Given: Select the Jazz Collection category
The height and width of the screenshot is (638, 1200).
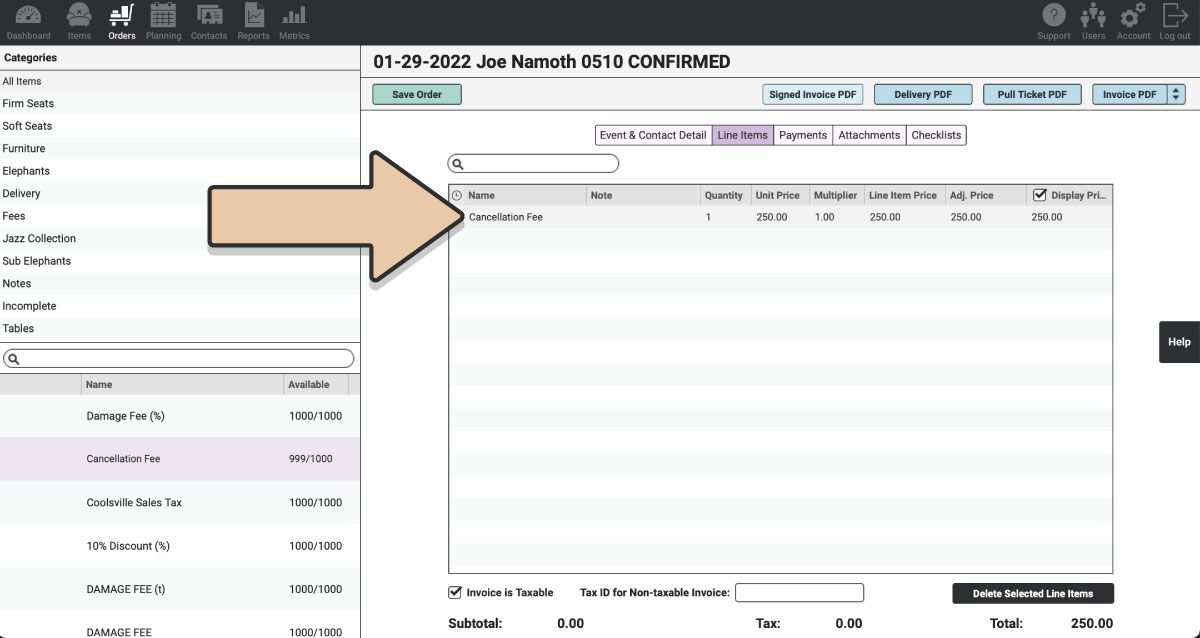Looking at the screenshot, I should point(180,238).
